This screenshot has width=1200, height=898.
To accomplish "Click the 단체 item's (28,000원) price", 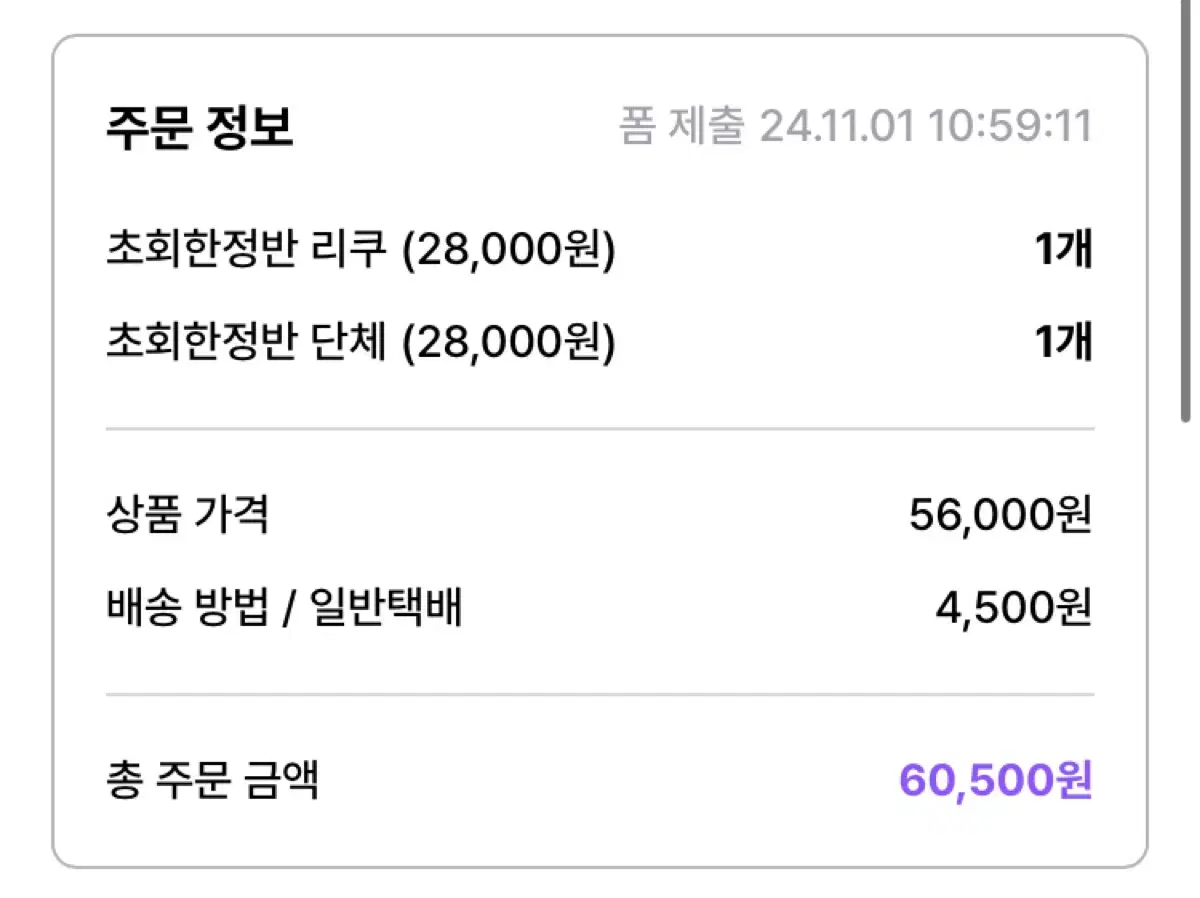I will pos(508,343).
